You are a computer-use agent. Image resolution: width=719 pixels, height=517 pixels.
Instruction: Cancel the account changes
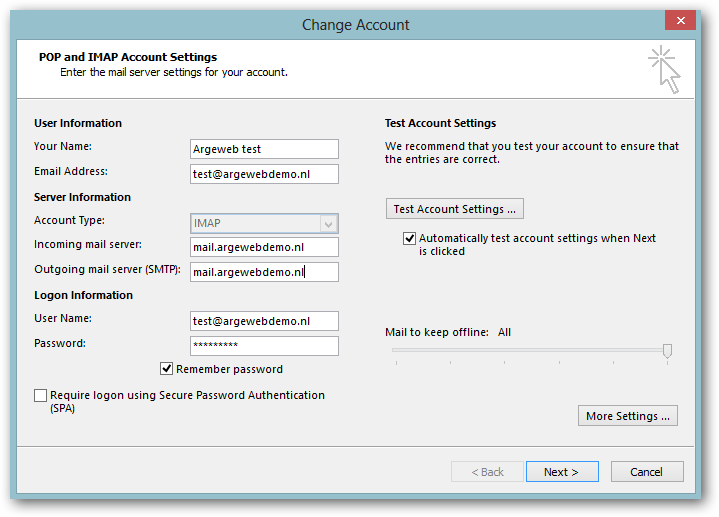tap(647, 472)
